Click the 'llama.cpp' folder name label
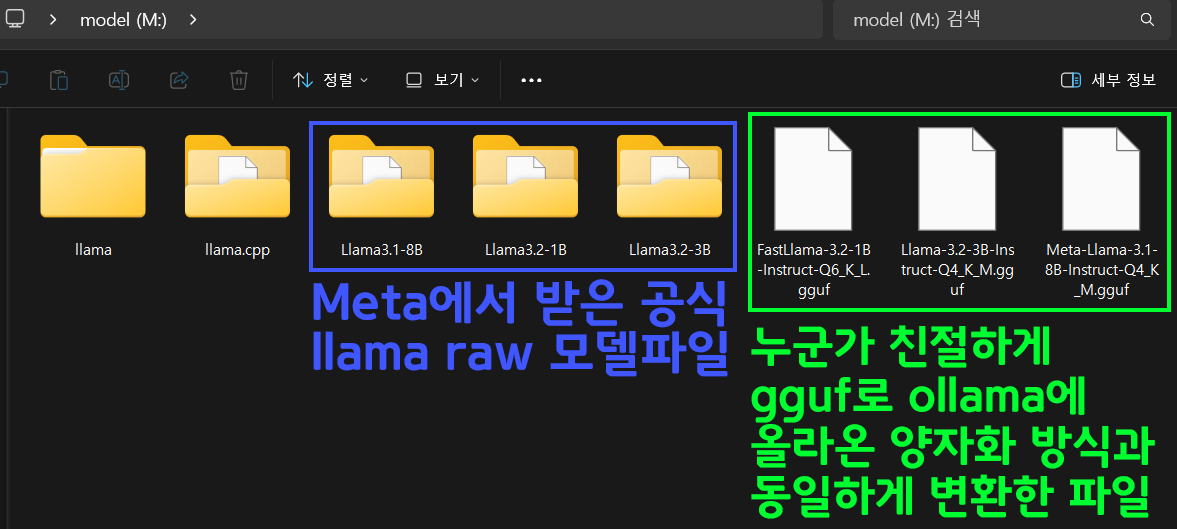 tap(237, 251)
